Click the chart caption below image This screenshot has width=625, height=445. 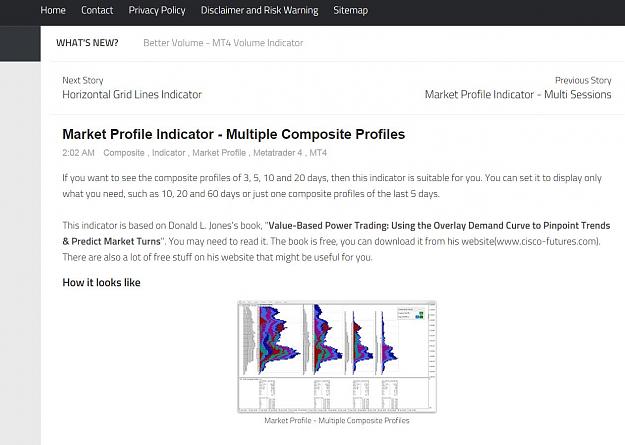(337, 420)
